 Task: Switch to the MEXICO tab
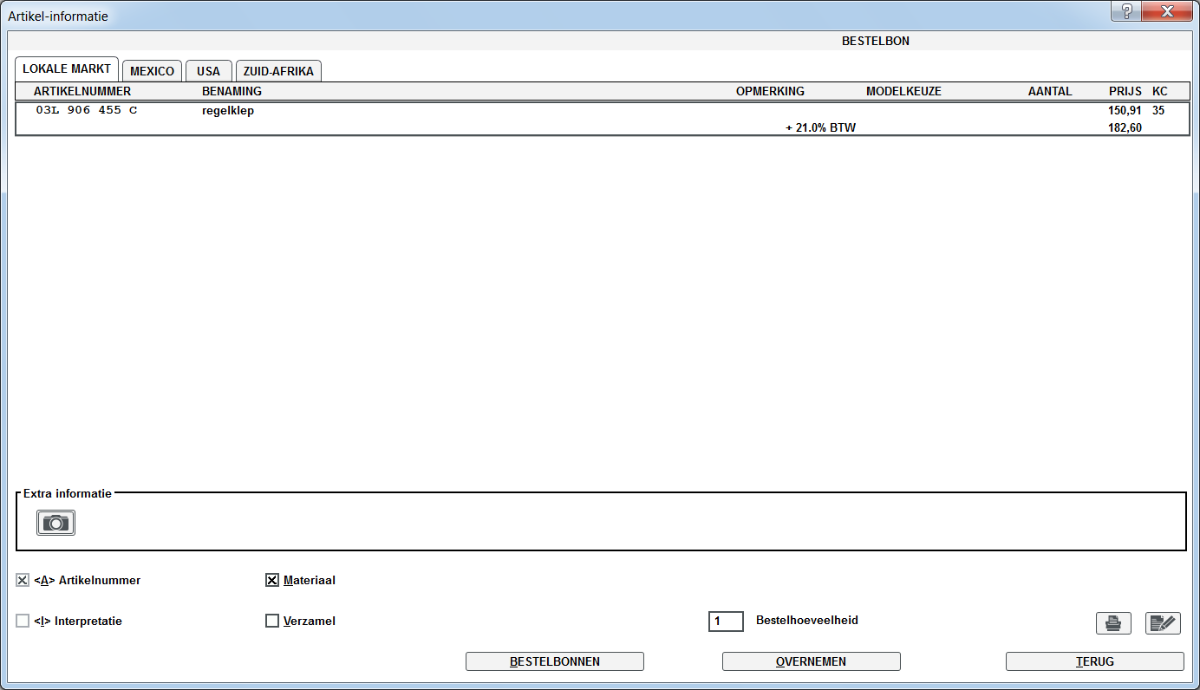(152, 71)
